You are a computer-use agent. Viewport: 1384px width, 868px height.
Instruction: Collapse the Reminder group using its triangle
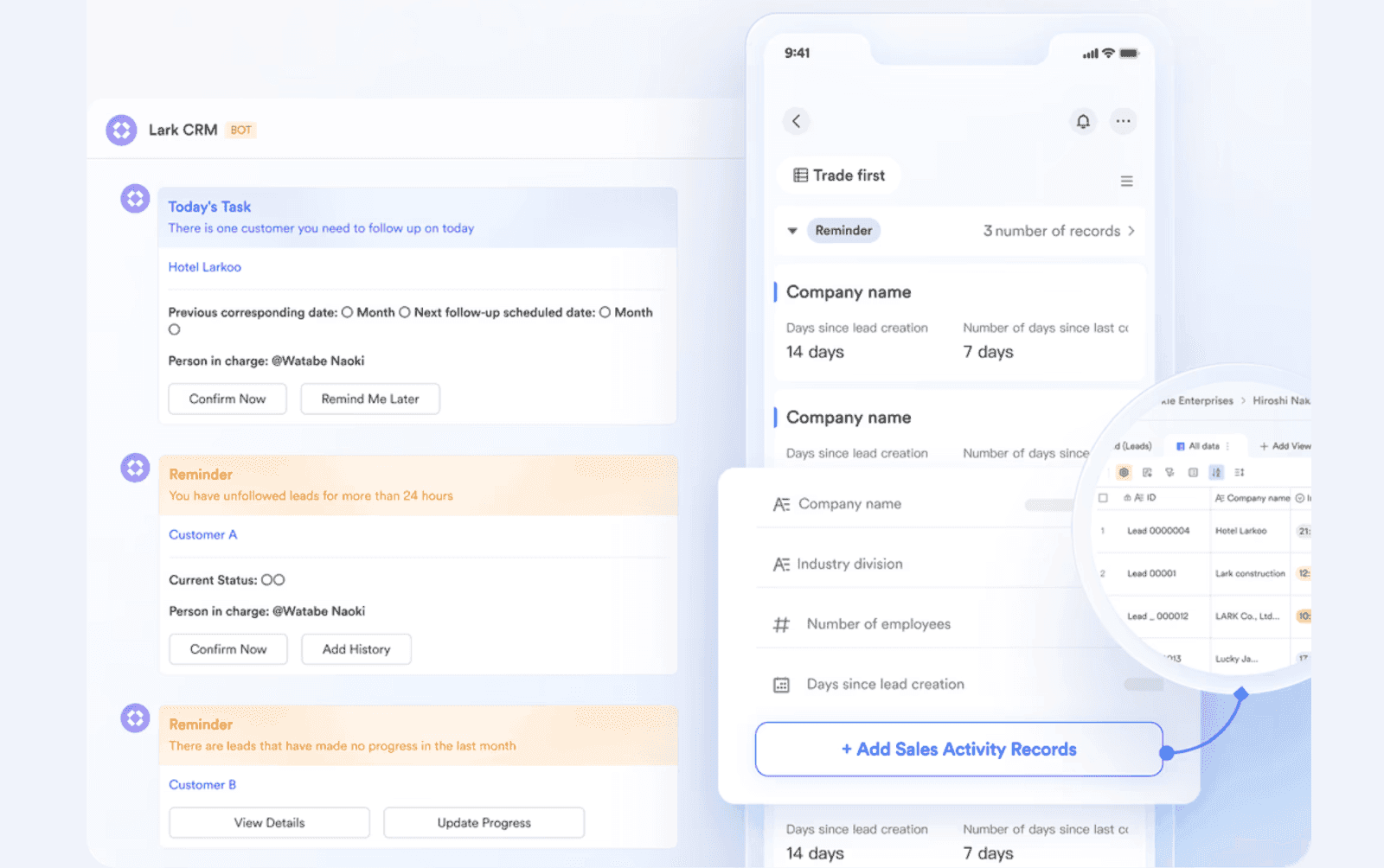[793, 230]
